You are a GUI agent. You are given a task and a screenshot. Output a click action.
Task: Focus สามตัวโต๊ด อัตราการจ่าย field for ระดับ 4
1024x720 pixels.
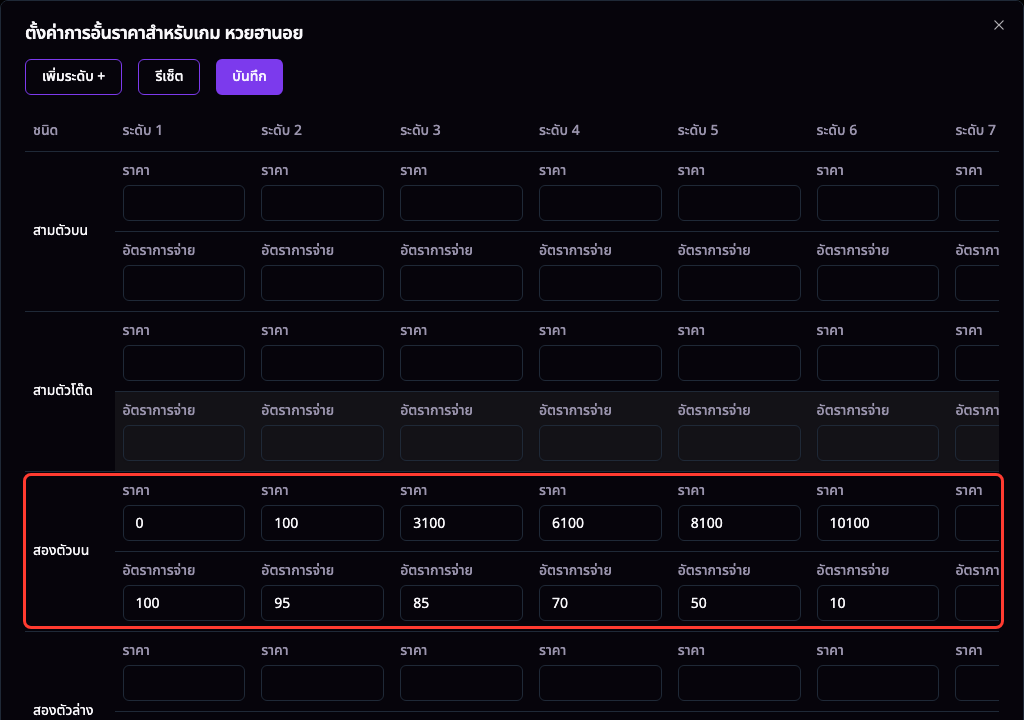600,443
